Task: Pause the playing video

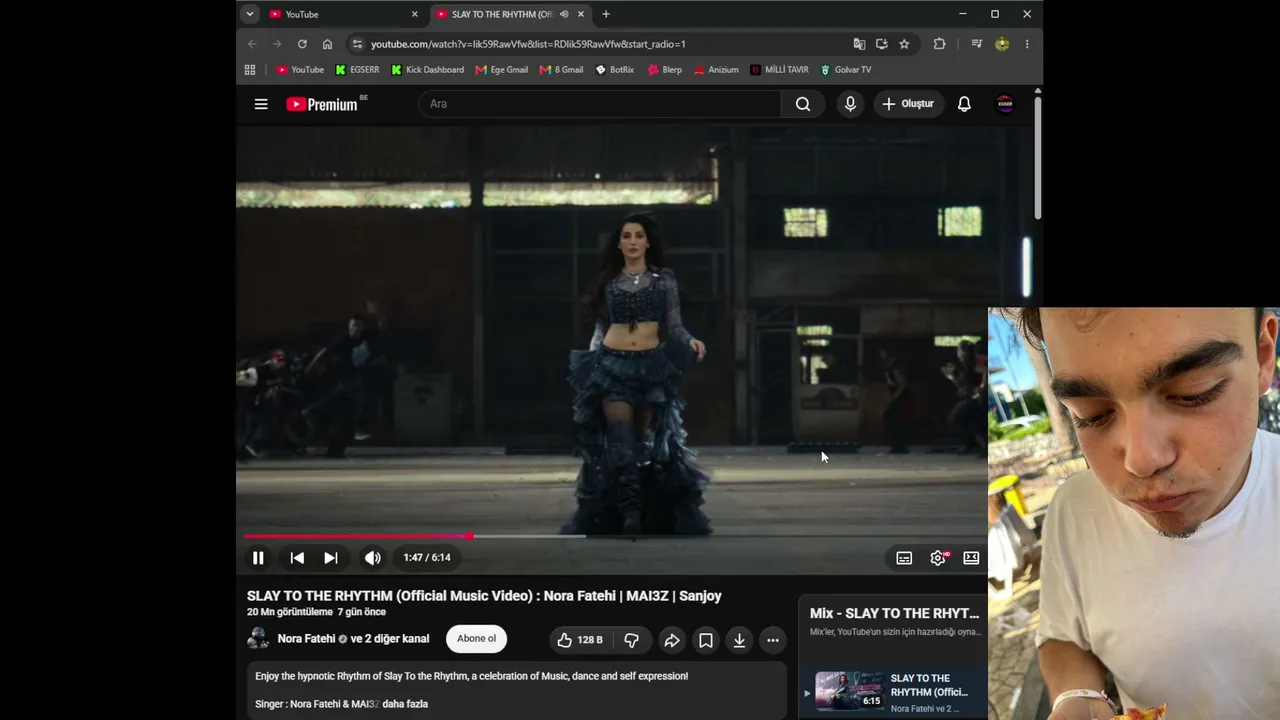Action: (x=258, y=558)
